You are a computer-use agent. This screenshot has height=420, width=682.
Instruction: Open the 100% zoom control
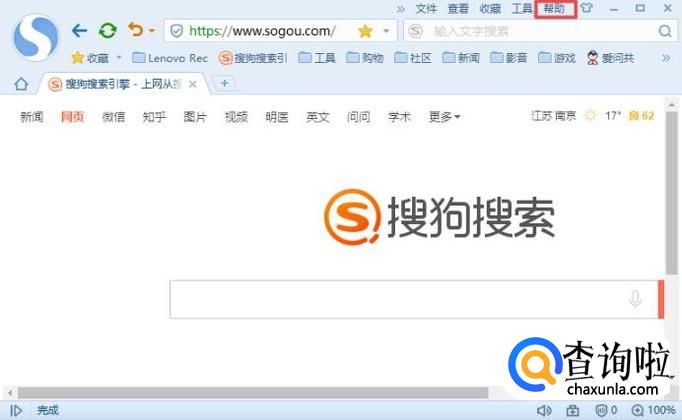tap(653, 410)
